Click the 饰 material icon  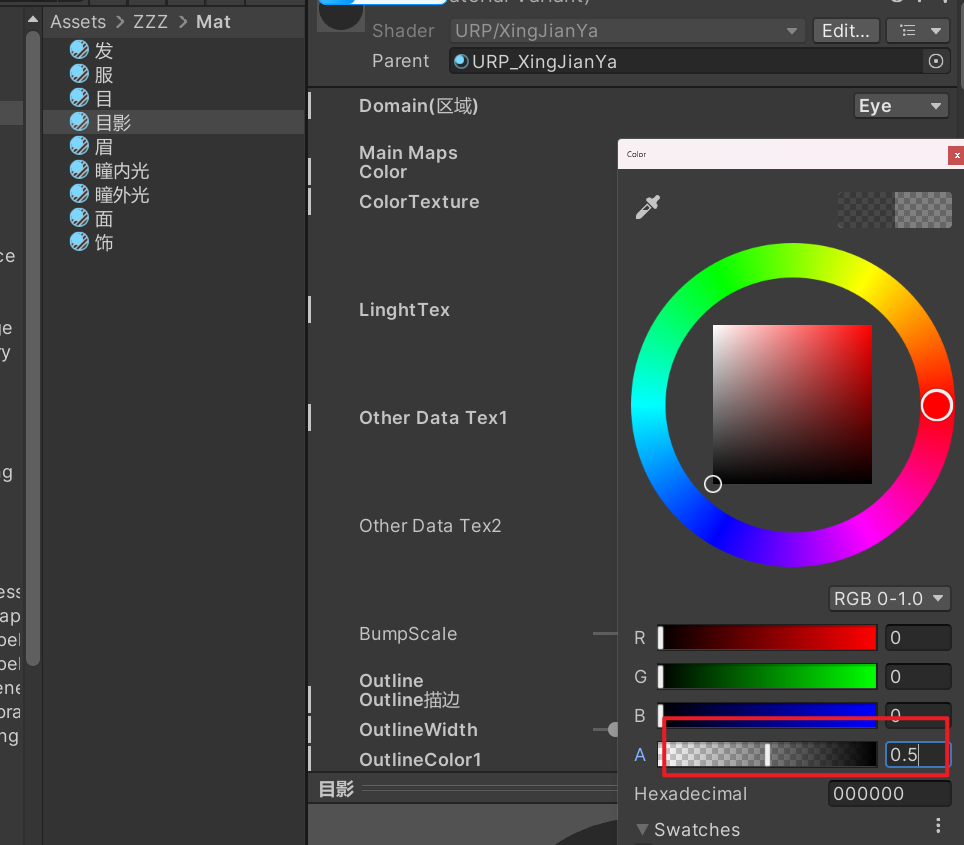[80, 242]
